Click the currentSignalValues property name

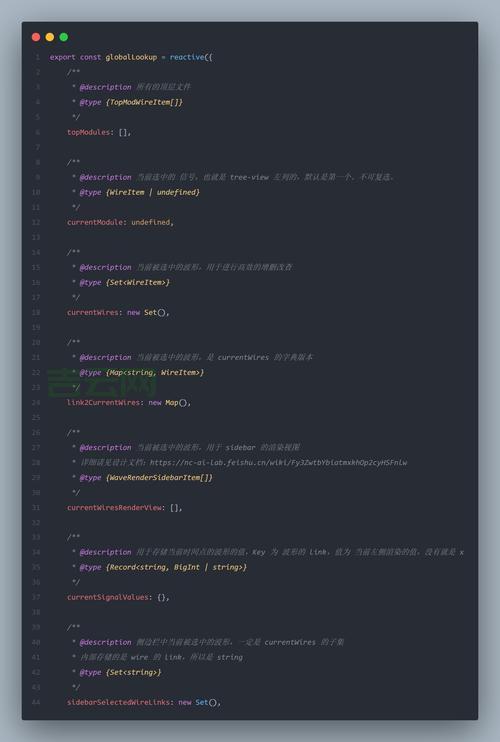tap(108, 597)
